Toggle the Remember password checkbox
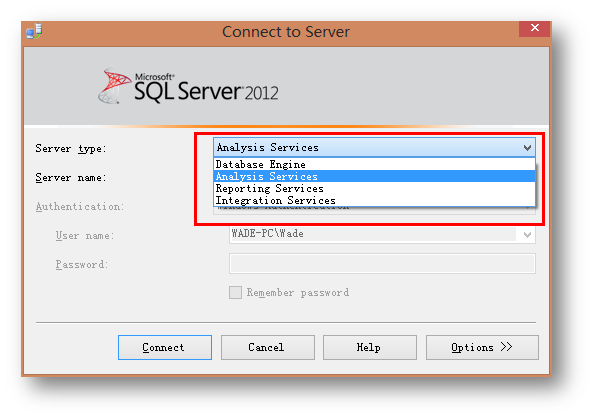The height and width of the screenshot is (419, 594). point(235,292)
